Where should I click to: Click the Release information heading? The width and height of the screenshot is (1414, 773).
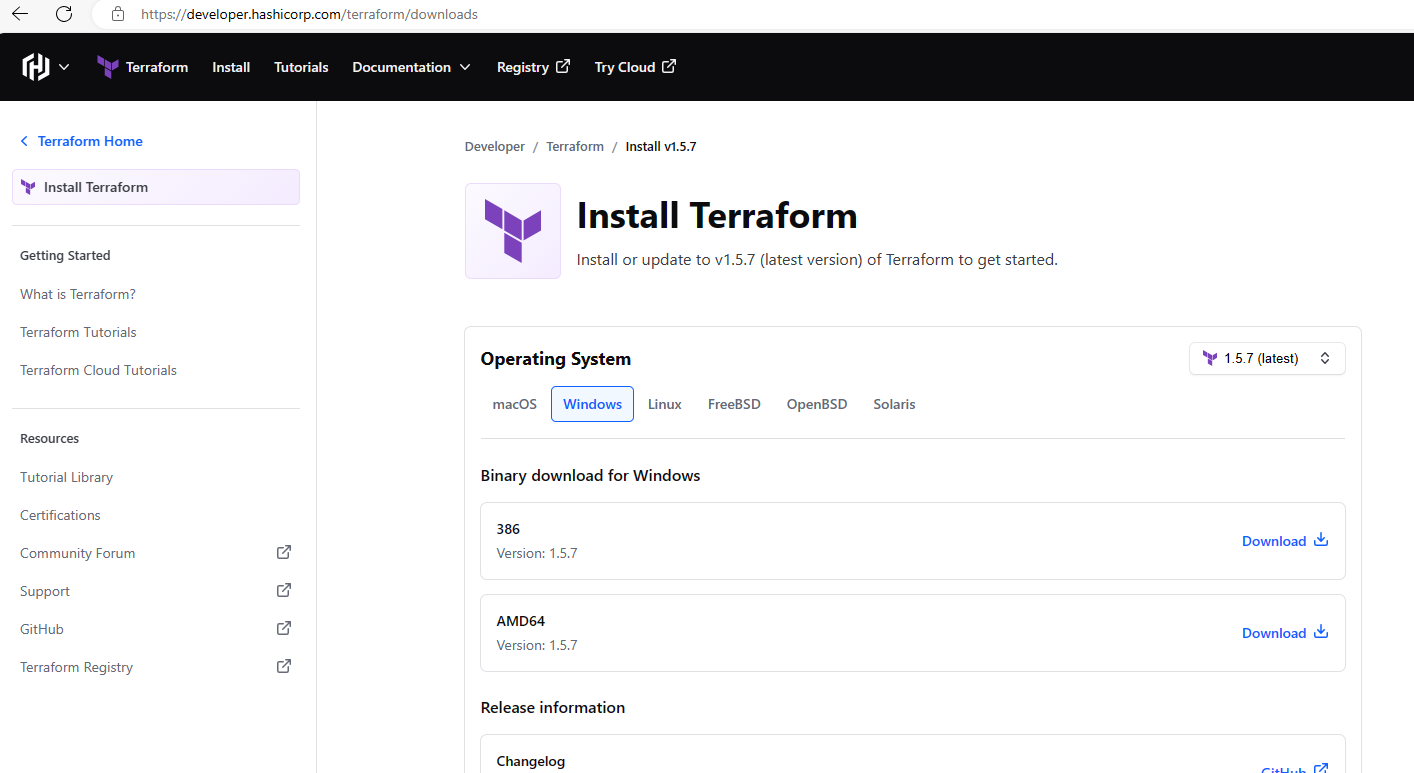[553, 707]
